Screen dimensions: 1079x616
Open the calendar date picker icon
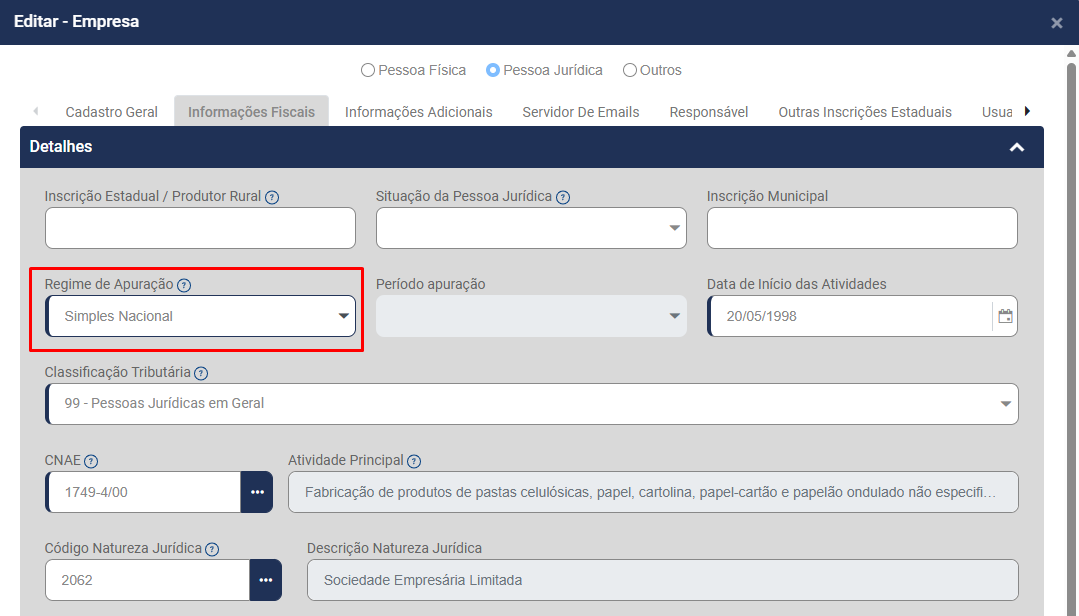point(1005,316)
